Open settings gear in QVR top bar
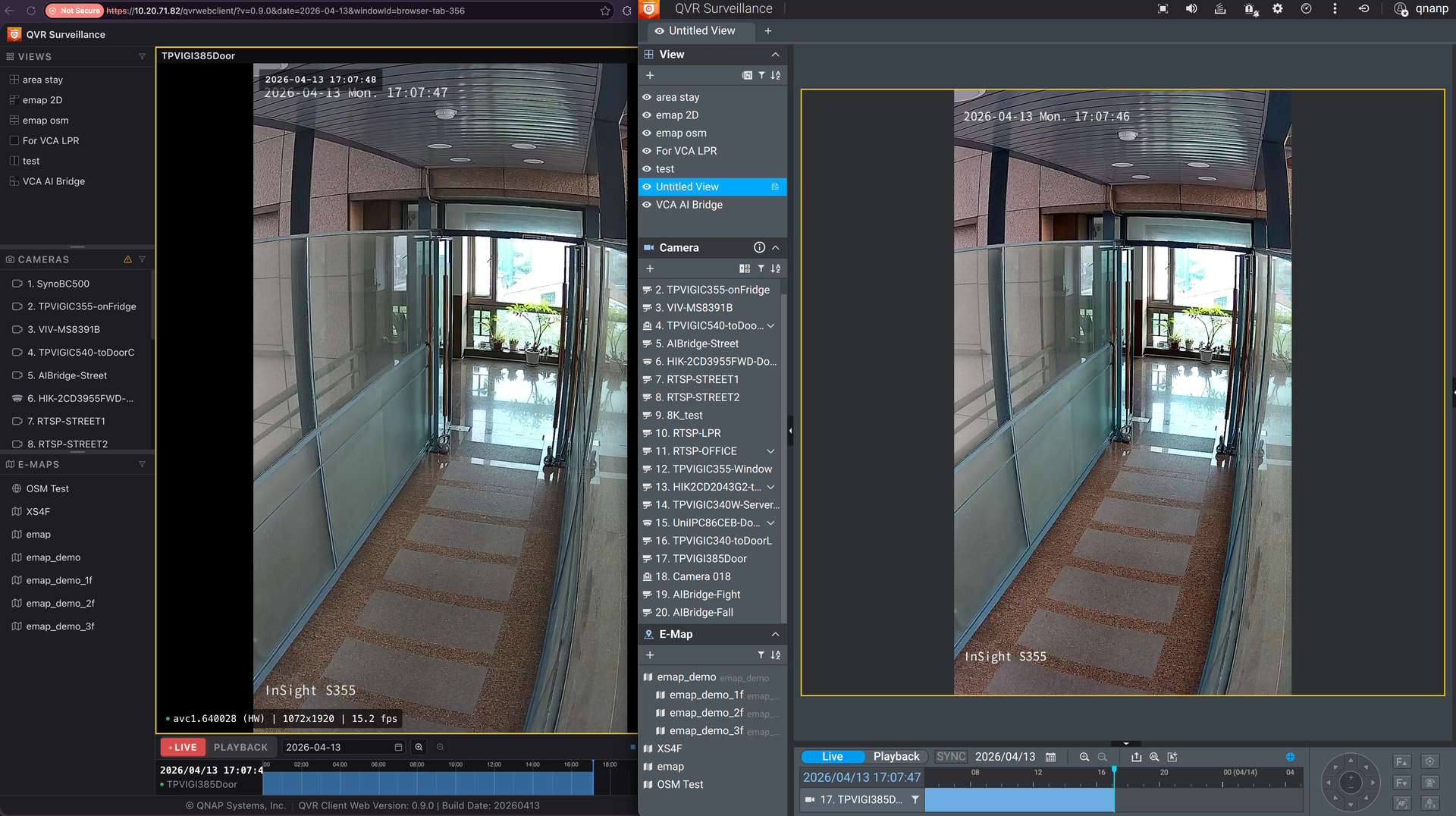The height and width of the screenshot is (816, 1456). point(1278,9)
